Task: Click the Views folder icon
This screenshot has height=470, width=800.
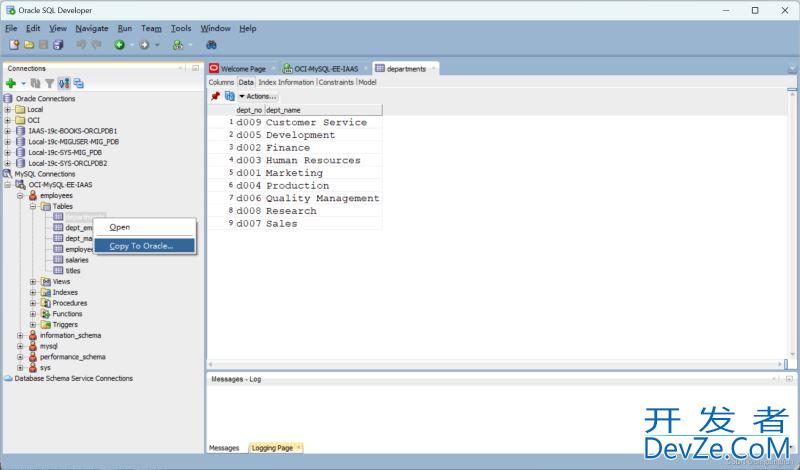Action: click(45, 281)
